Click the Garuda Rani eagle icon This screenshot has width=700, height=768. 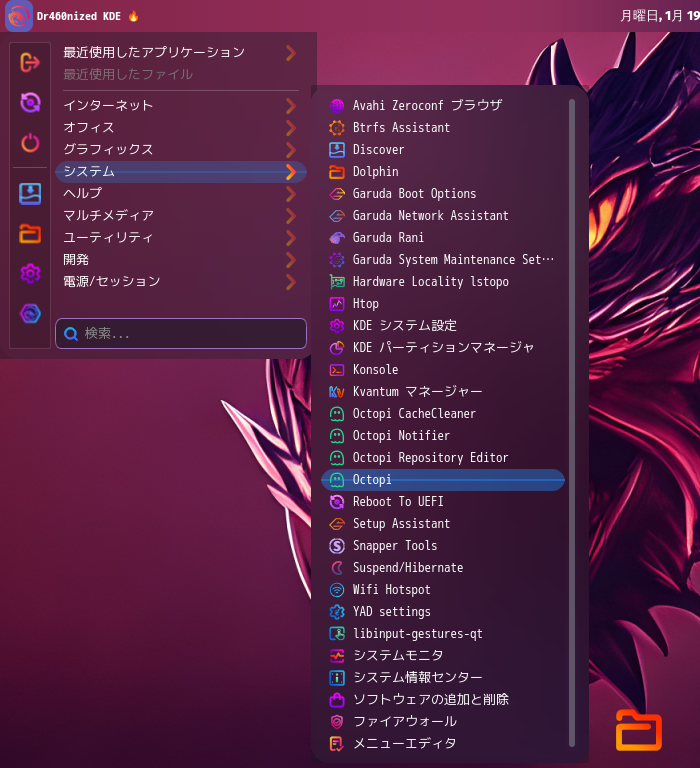[337, 238]
